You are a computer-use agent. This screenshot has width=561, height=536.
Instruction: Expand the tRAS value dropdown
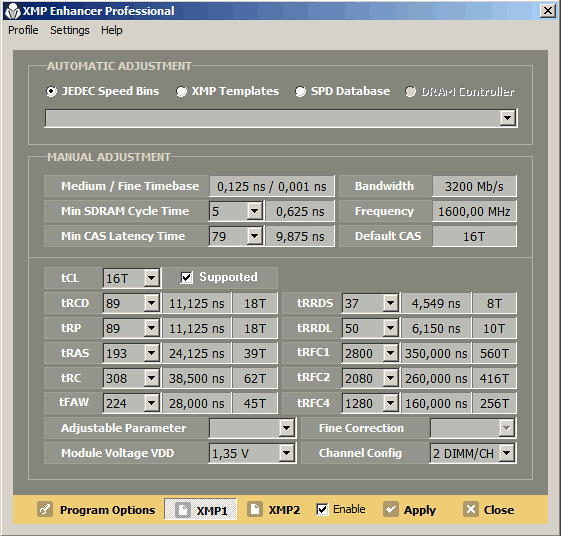[x=152, y=353]
